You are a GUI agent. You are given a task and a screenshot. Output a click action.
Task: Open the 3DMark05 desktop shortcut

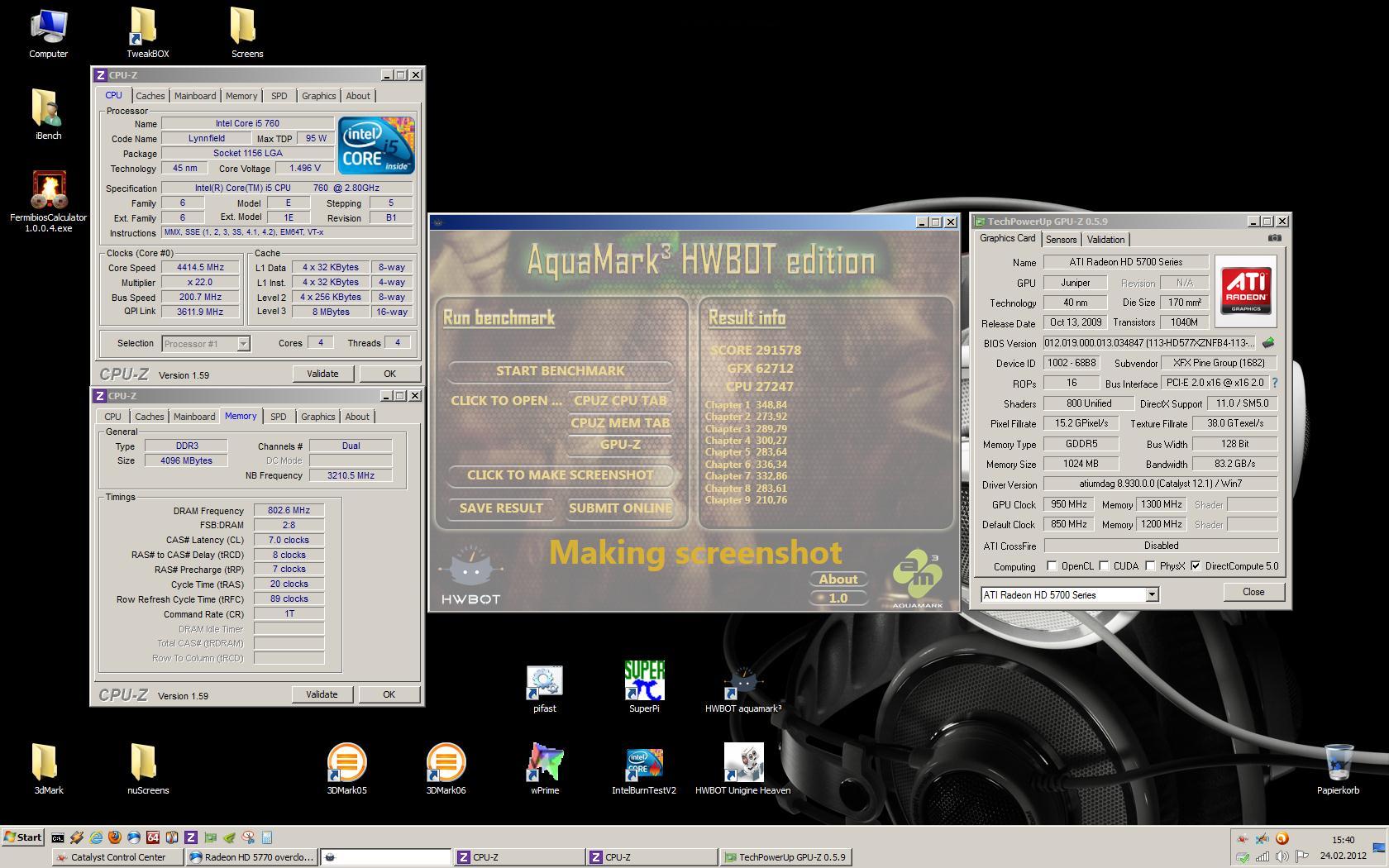pyautogui.click(x=346, y=769)
